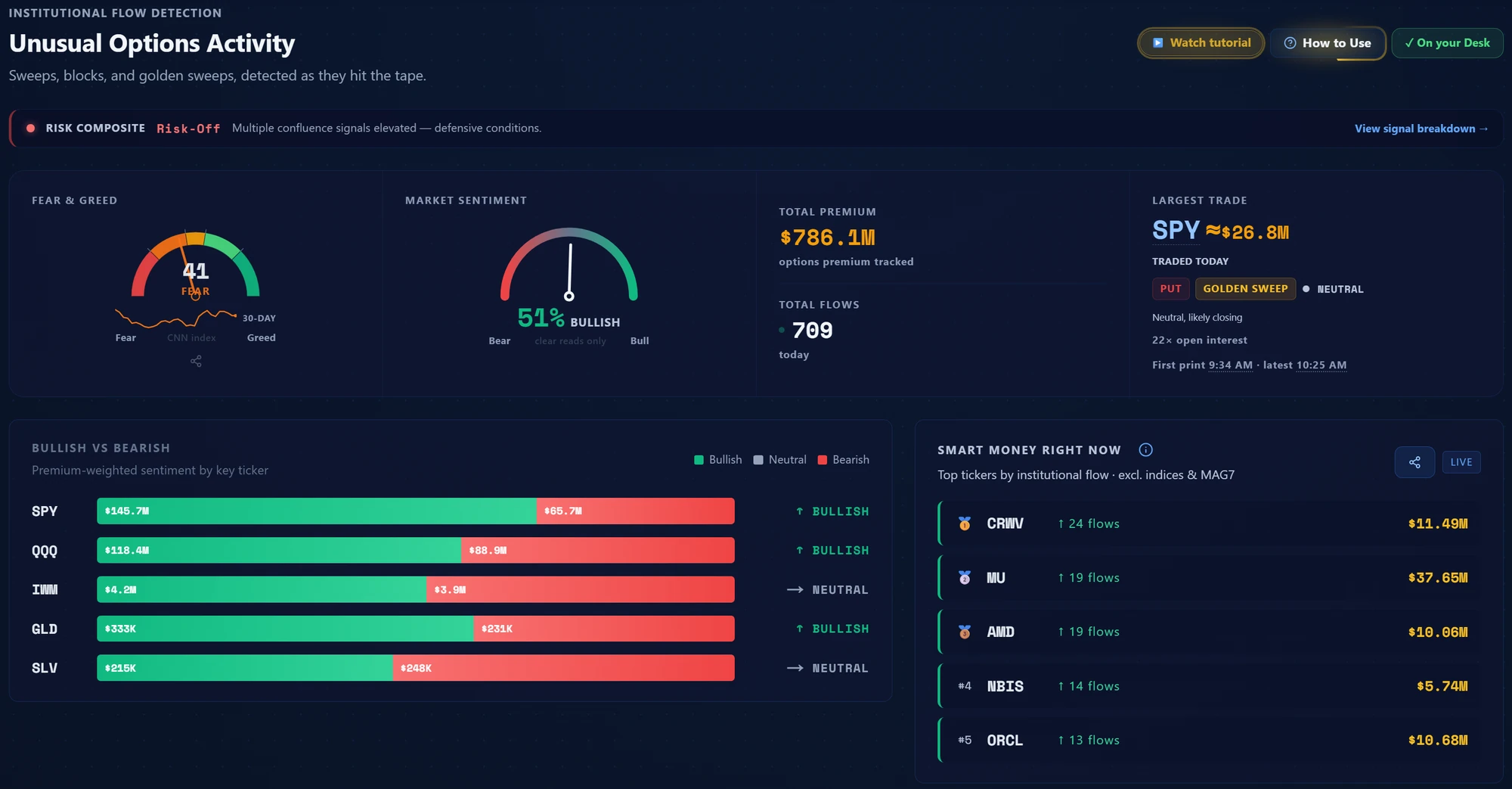Image resolution: width=1512 pixels, height=789 pixels.
Task: Click the QQQ ticker label
Action: (x=45, y=551)
